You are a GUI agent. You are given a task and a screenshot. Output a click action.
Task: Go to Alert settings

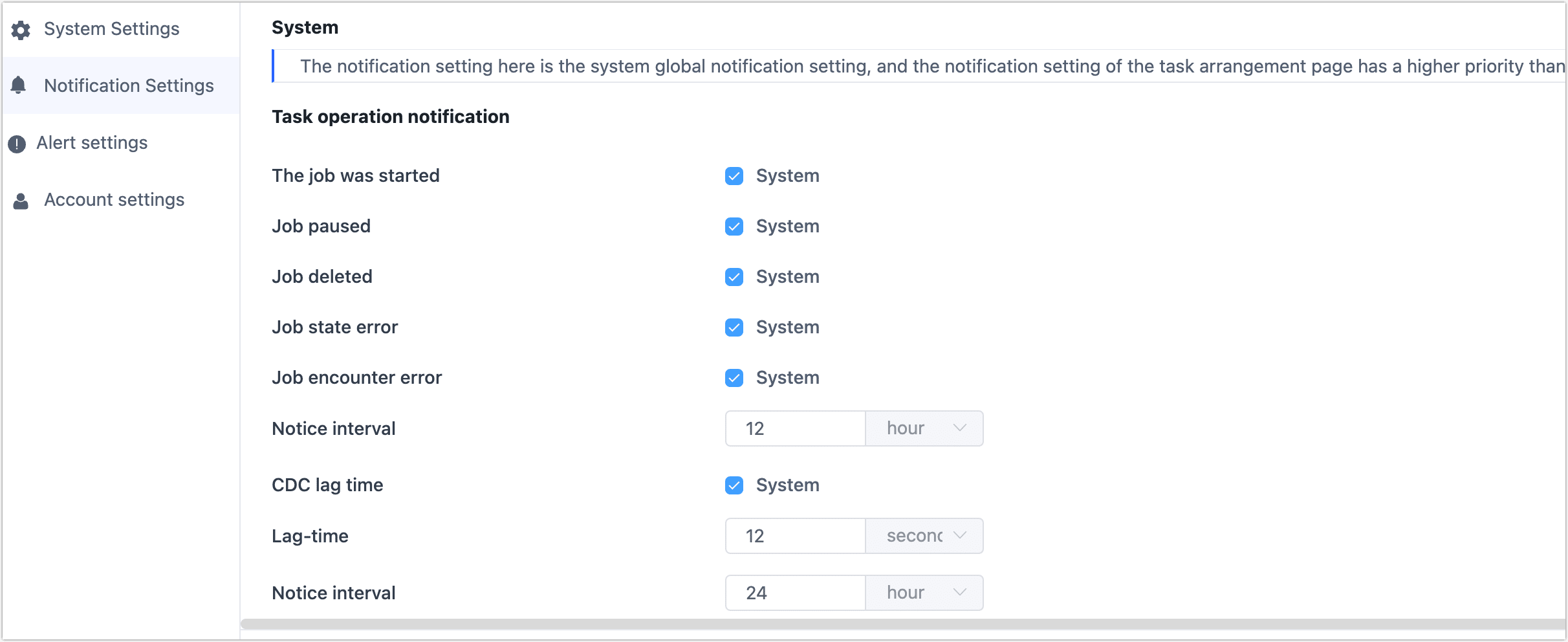(92, 142)
